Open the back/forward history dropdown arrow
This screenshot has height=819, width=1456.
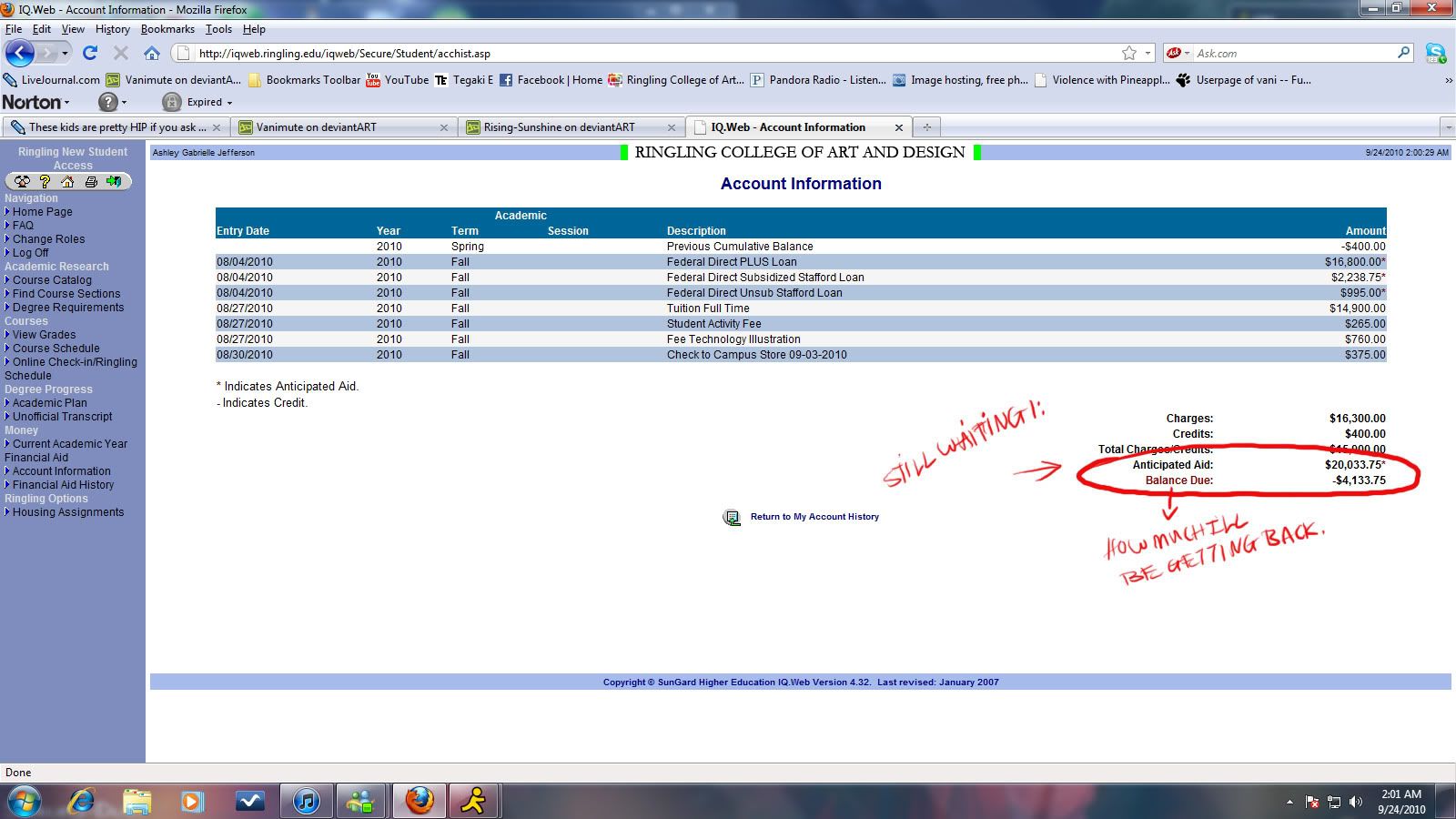point(65,53)
